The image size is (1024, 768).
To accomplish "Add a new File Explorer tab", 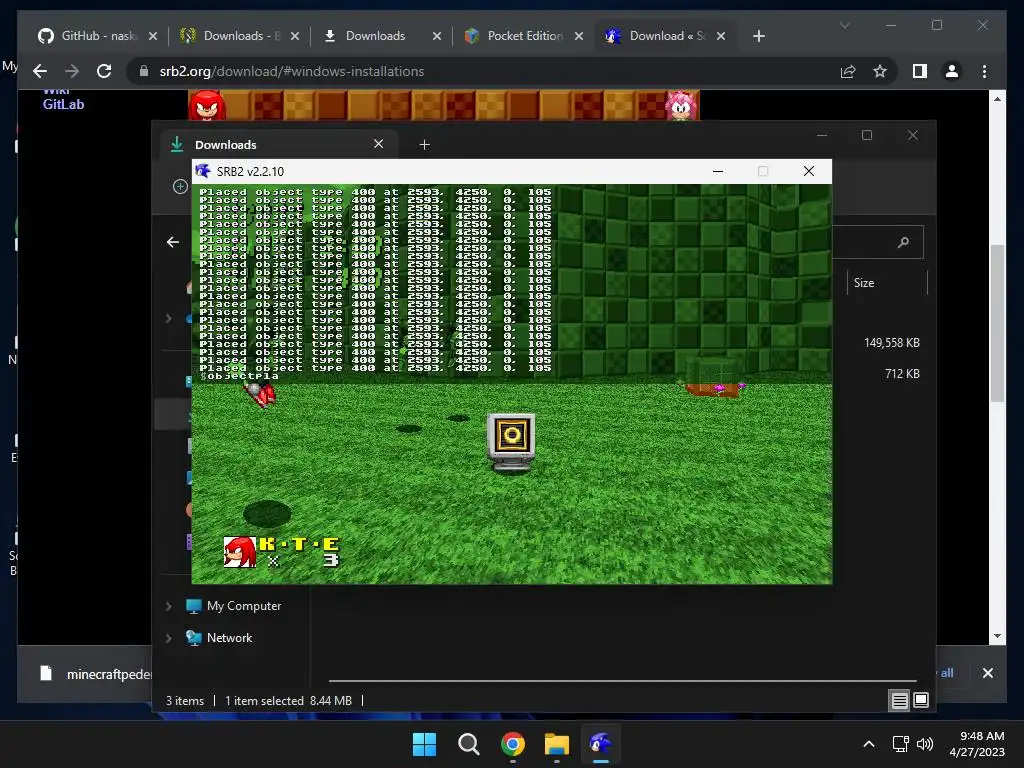I will tap(424, 144).
